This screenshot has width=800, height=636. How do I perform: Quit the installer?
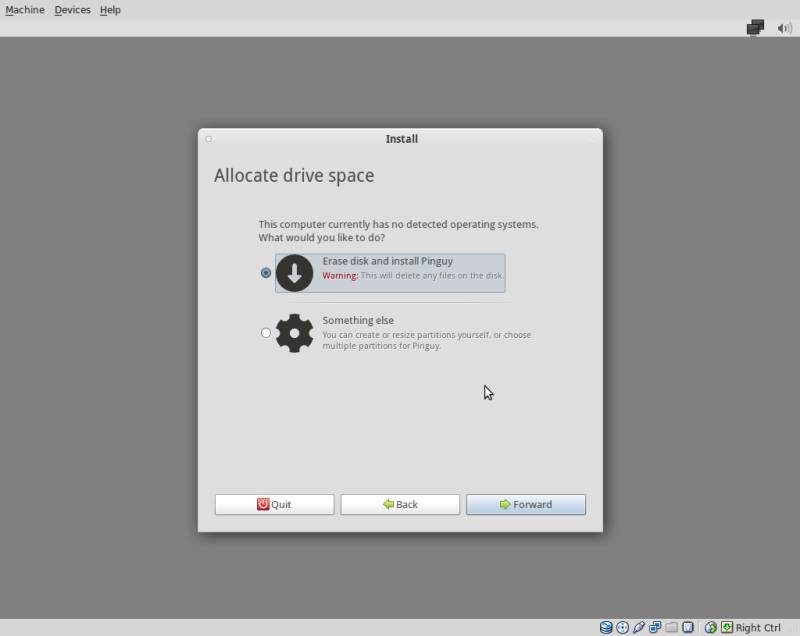[274, 504]
